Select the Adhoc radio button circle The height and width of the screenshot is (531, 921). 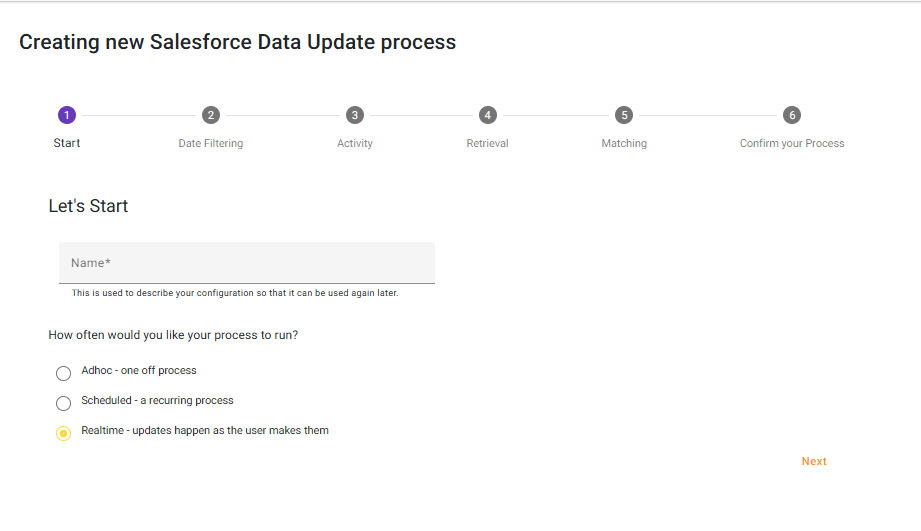point(63,373)
